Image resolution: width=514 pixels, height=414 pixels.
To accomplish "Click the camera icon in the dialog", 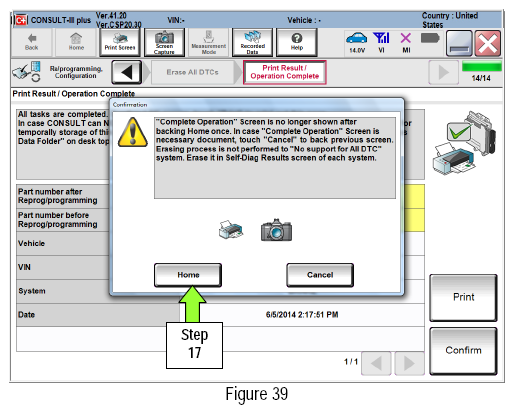I will tap(276, 230).
